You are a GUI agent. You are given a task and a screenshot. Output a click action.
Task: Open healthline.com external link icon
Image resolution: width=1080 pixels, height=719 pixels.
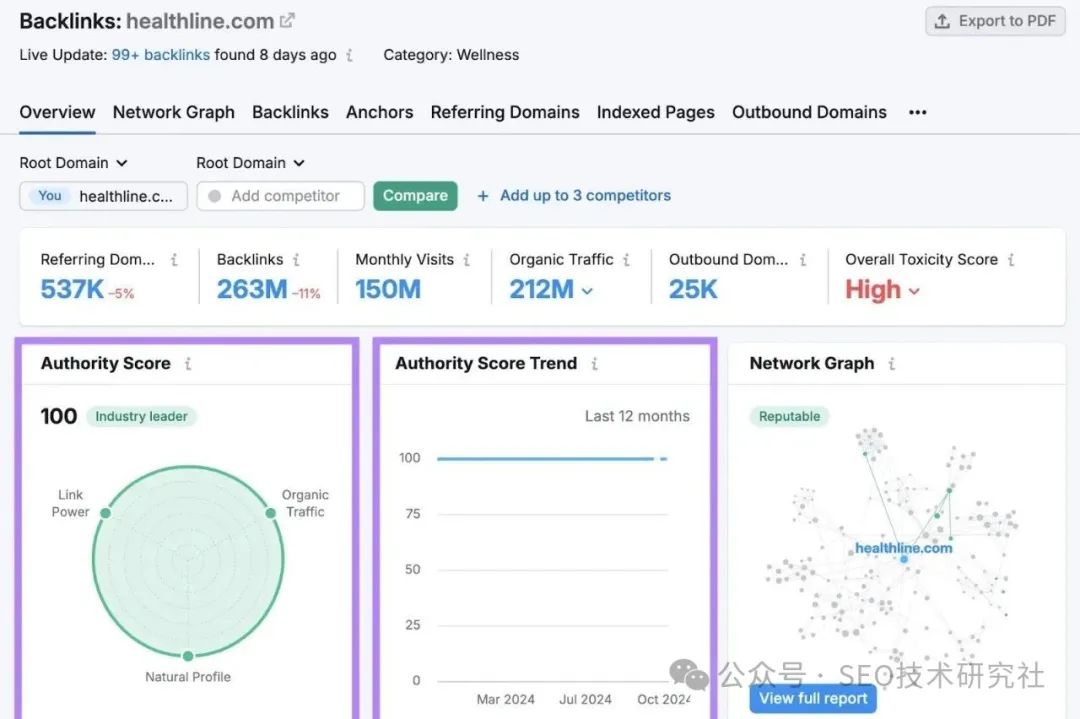(287, 21)
